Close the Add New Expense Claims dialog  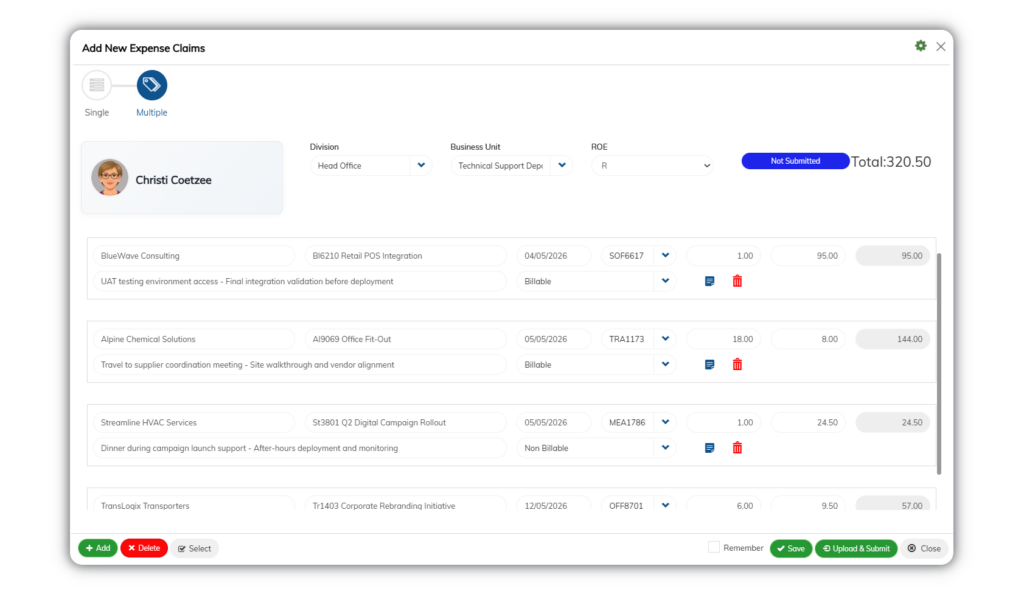[x=940, y=46]
